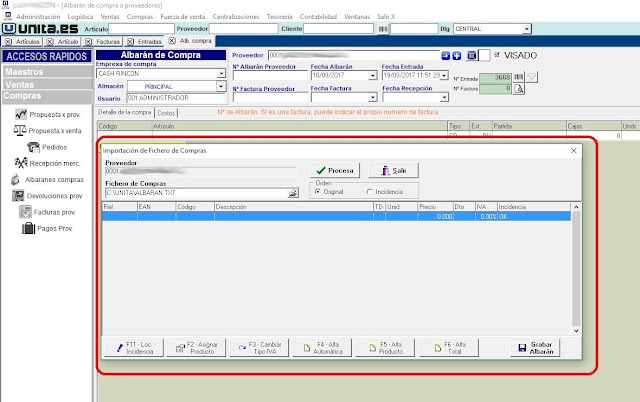Click the Procesa button
The image size is (640, 402).
click(x=335, y=171)
